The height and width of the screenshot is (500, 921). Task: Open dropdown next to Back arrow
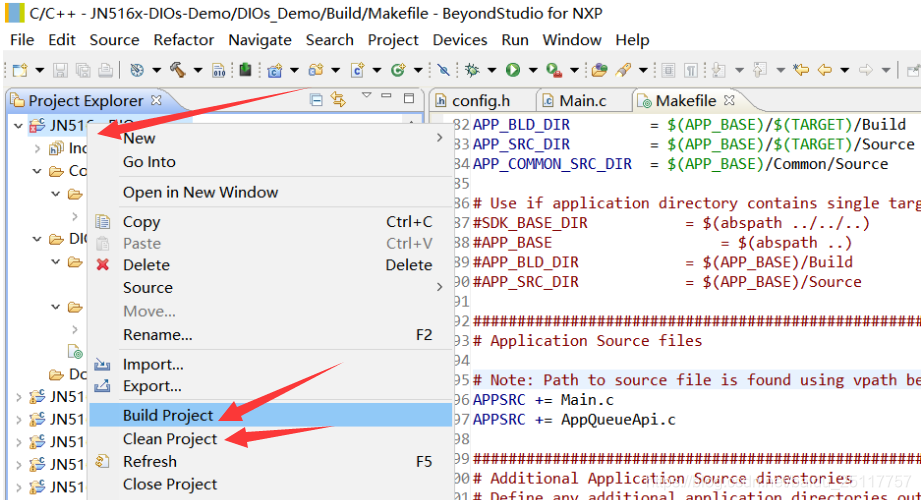point(845,71)
